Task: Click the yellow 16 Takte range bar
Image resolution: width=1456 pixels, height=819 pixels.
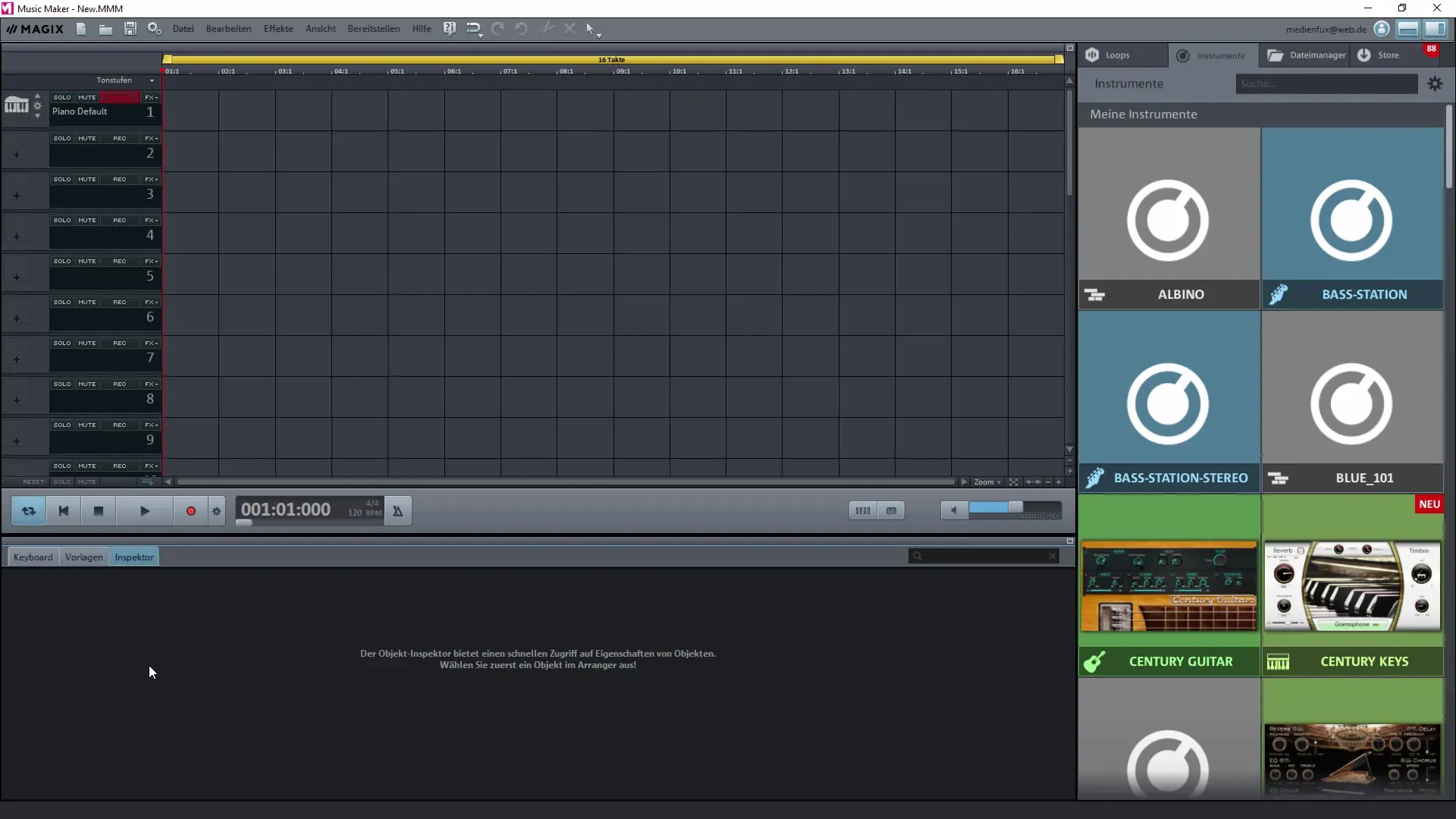Action: click(613, 59)
